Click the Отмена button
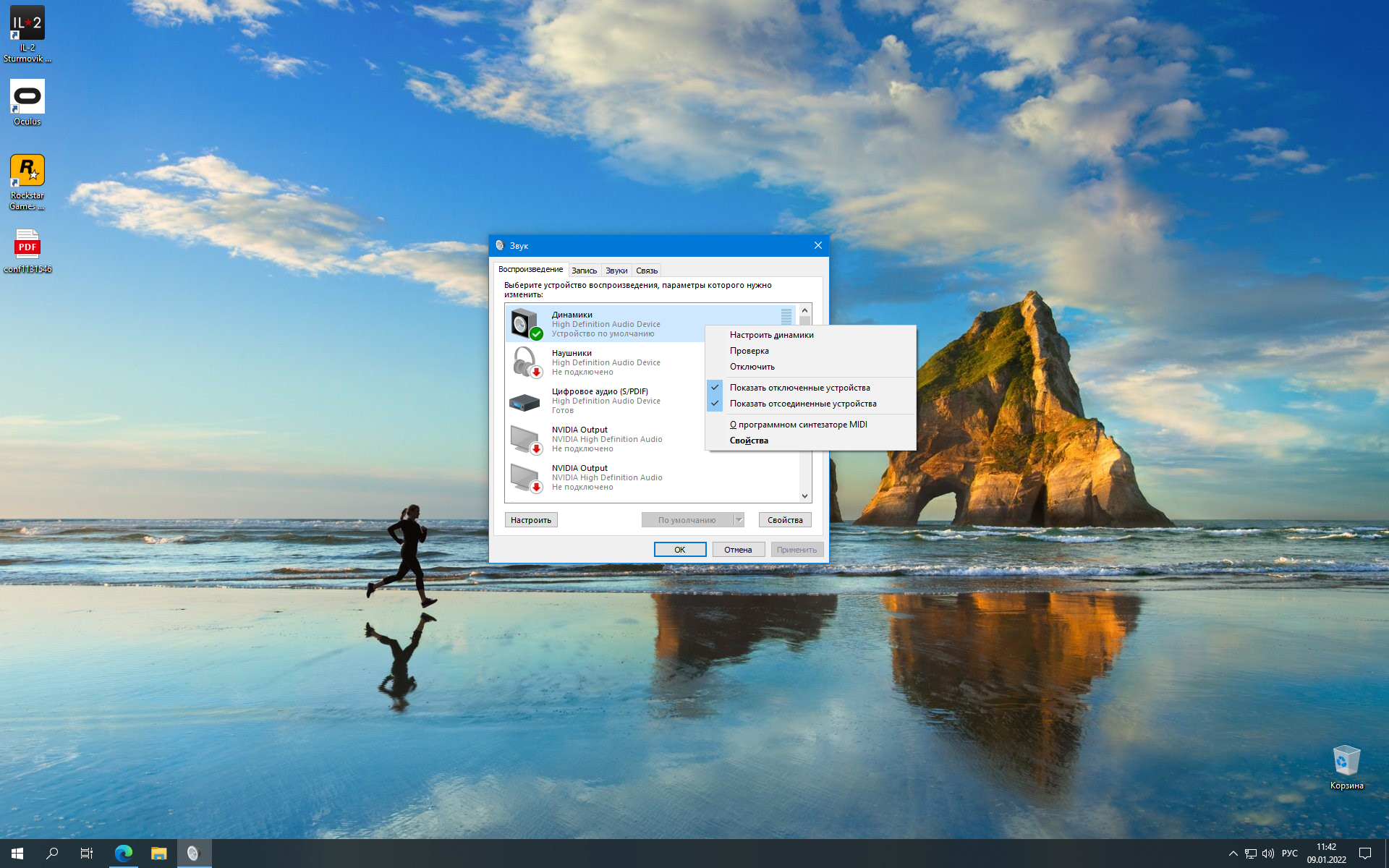This screenshot has width=1389, height=868. (738, 550)
